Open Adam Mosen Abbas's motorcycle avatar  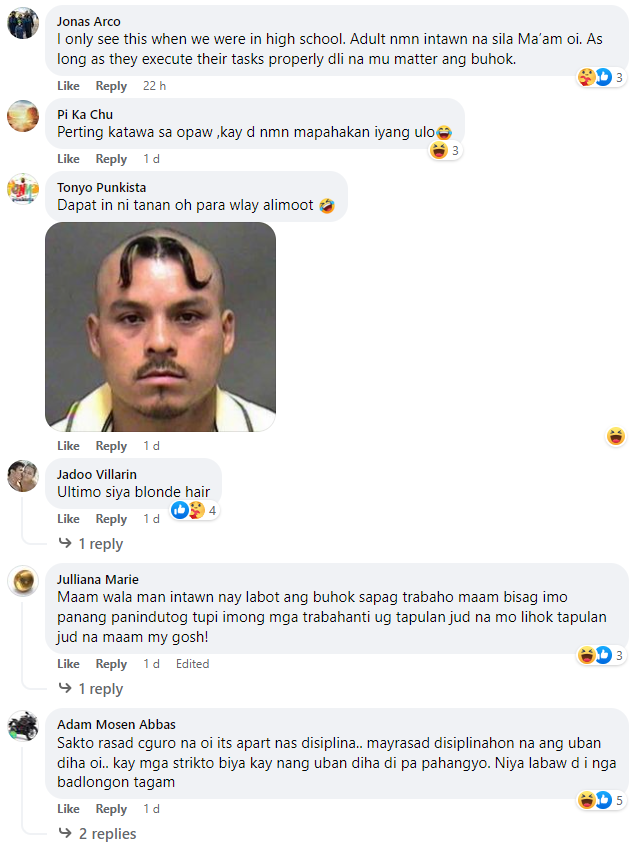tap(23, 726)
